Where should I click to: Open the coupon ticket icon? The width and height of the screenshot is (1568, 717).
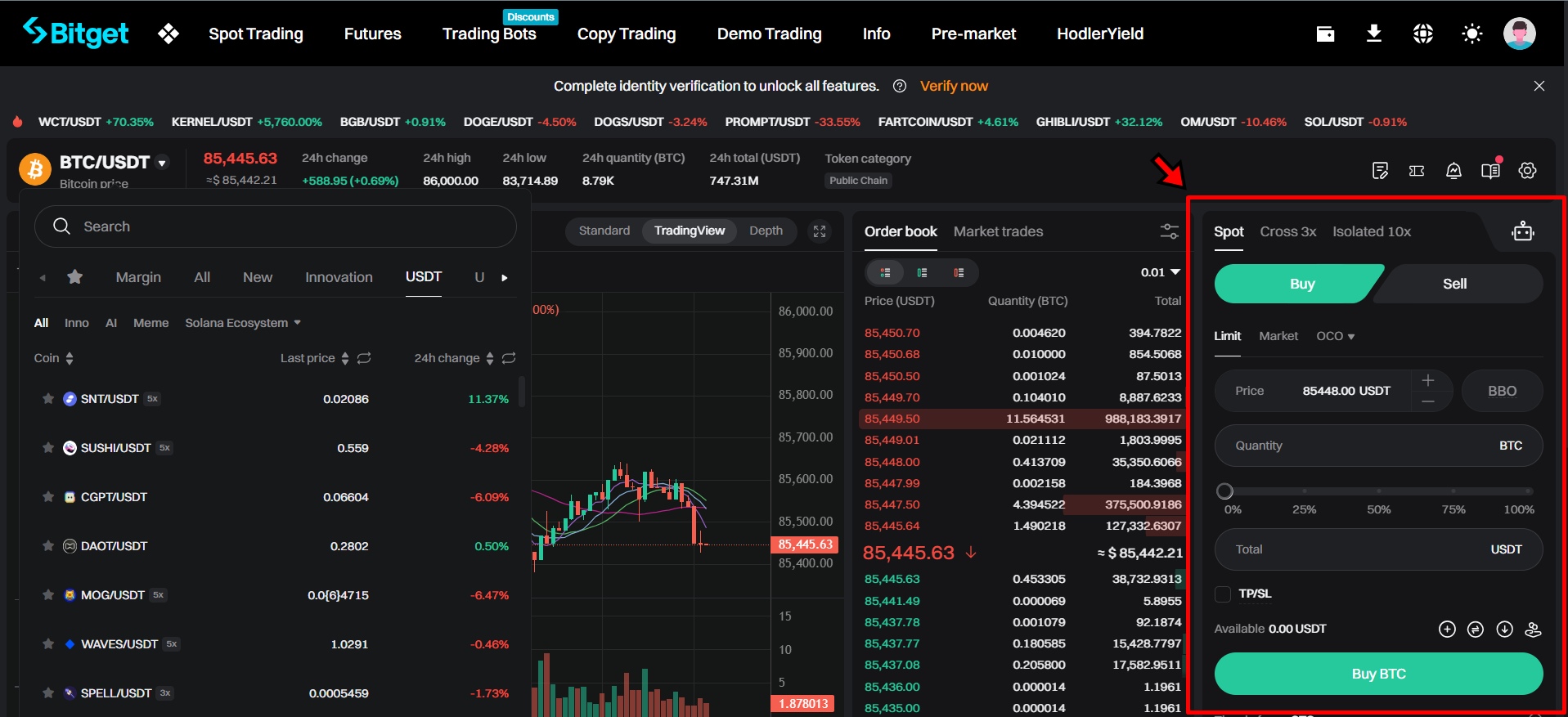(x=1417, y=171)
